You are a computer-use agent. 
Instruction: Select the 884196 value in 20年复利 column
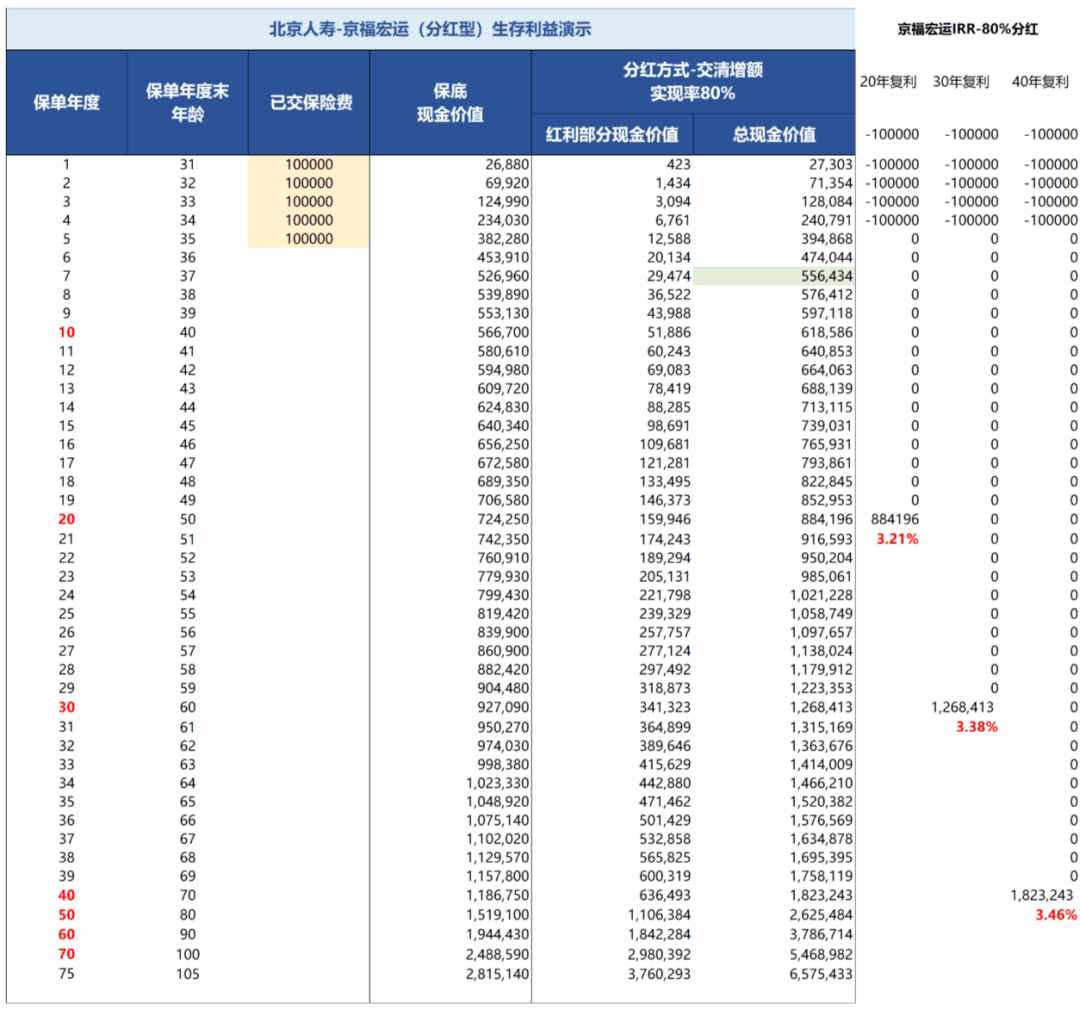click(x=895, y=519)
